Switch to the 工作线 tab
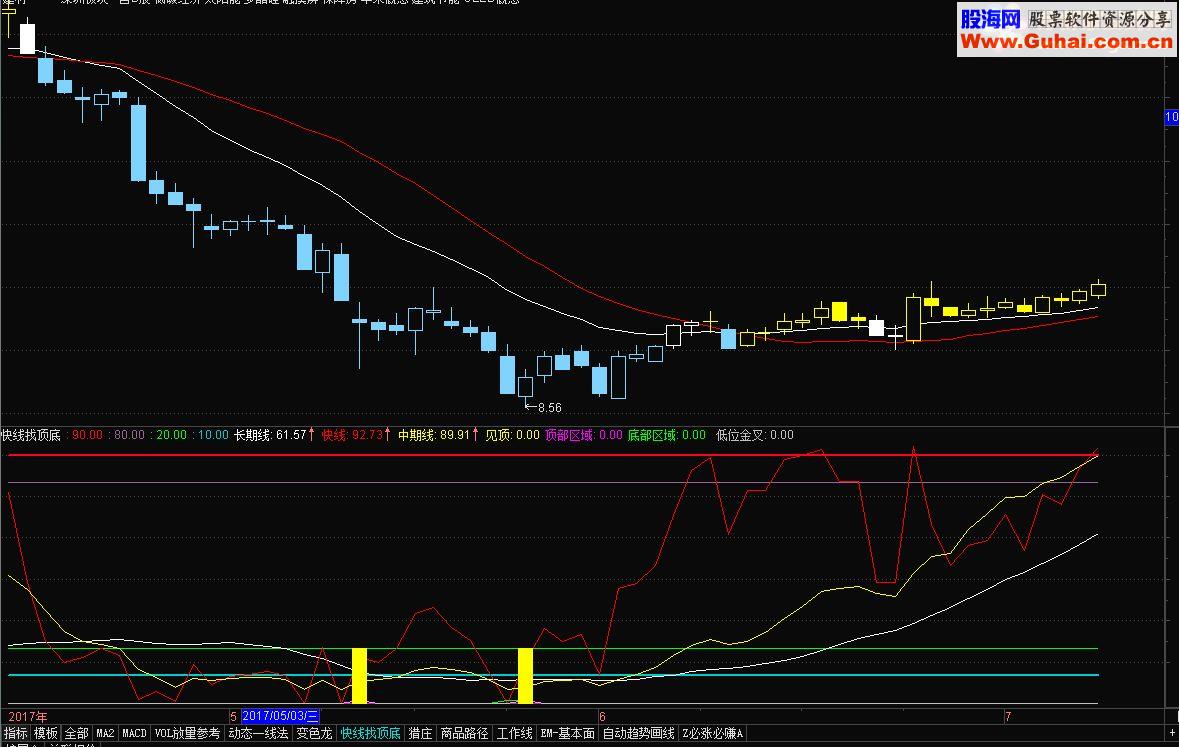 (x=515, y=733)
